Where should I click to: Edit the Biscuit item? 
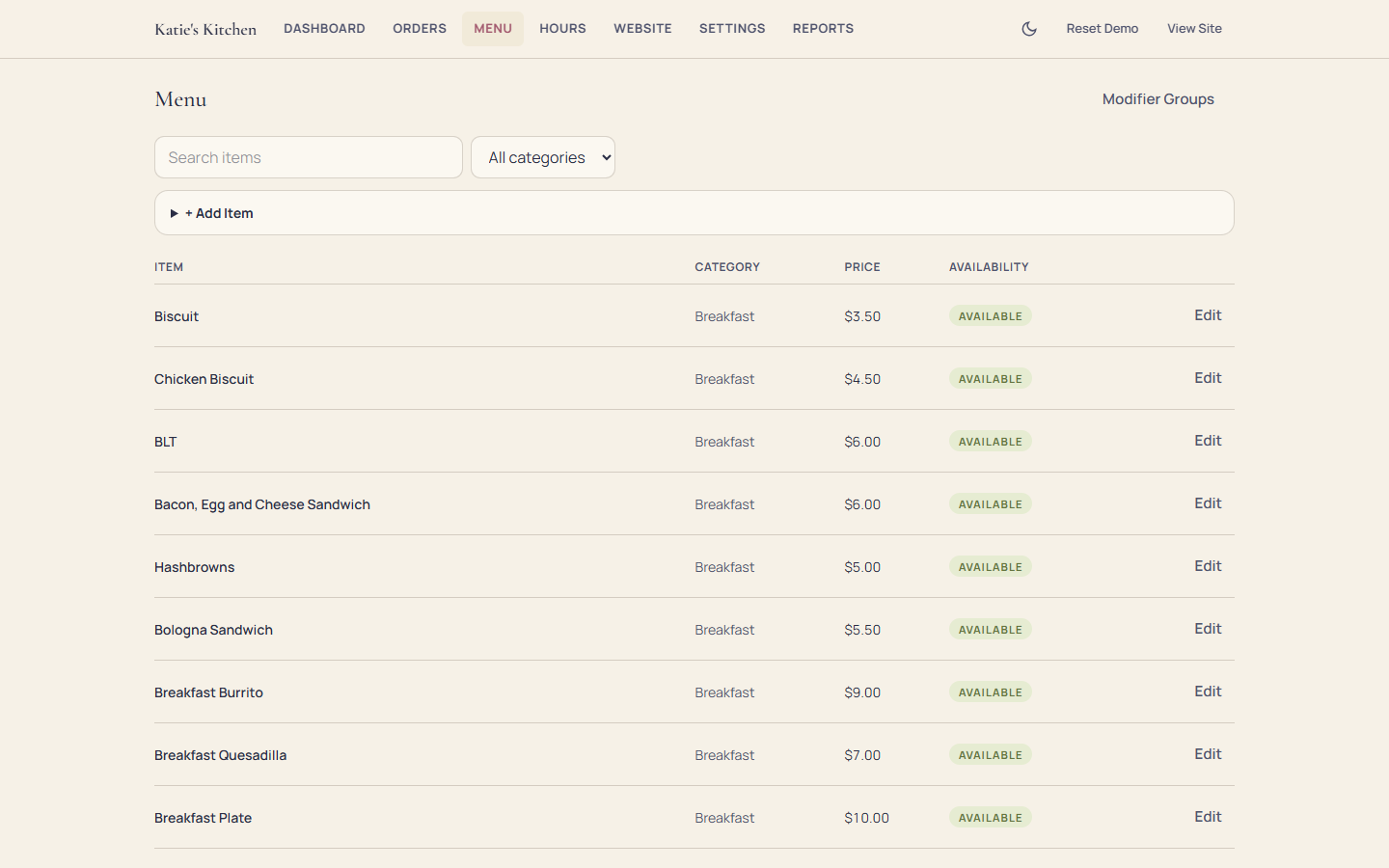tap(1208, 315)
